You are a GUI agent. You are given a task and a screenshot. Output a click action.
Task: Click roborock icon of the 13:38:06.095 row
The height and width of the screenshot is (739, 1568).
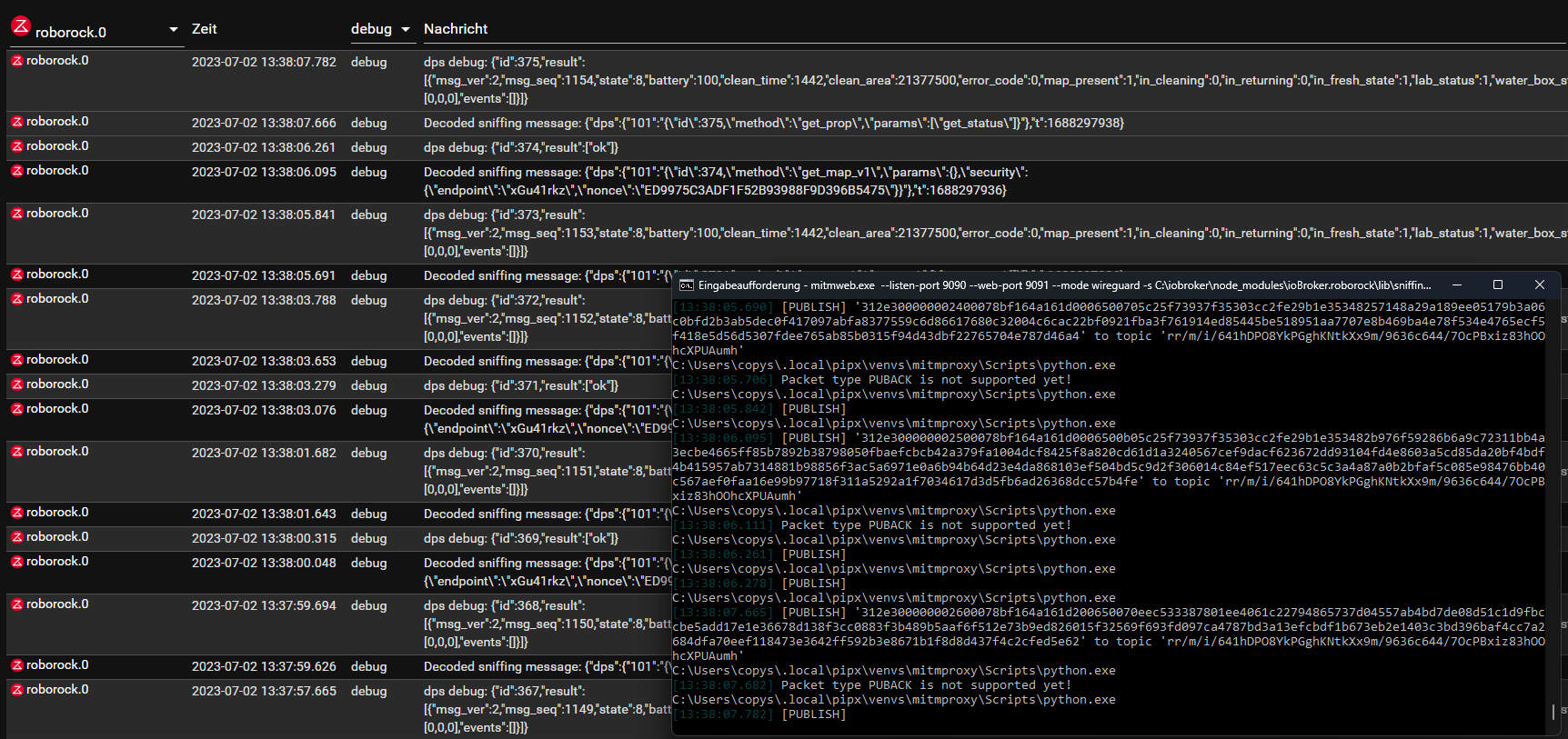click(x=17, y=171)
